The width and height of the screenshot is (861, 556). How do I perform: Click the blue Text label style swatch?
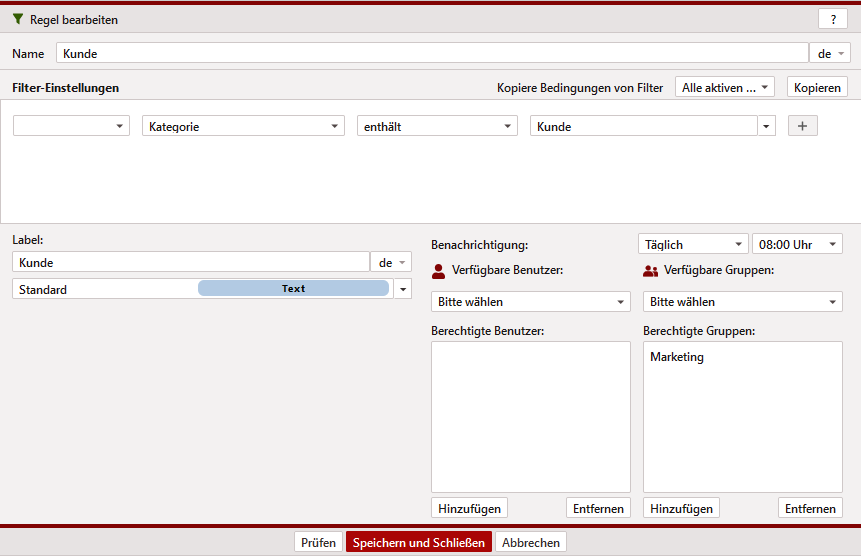[293, 288]
